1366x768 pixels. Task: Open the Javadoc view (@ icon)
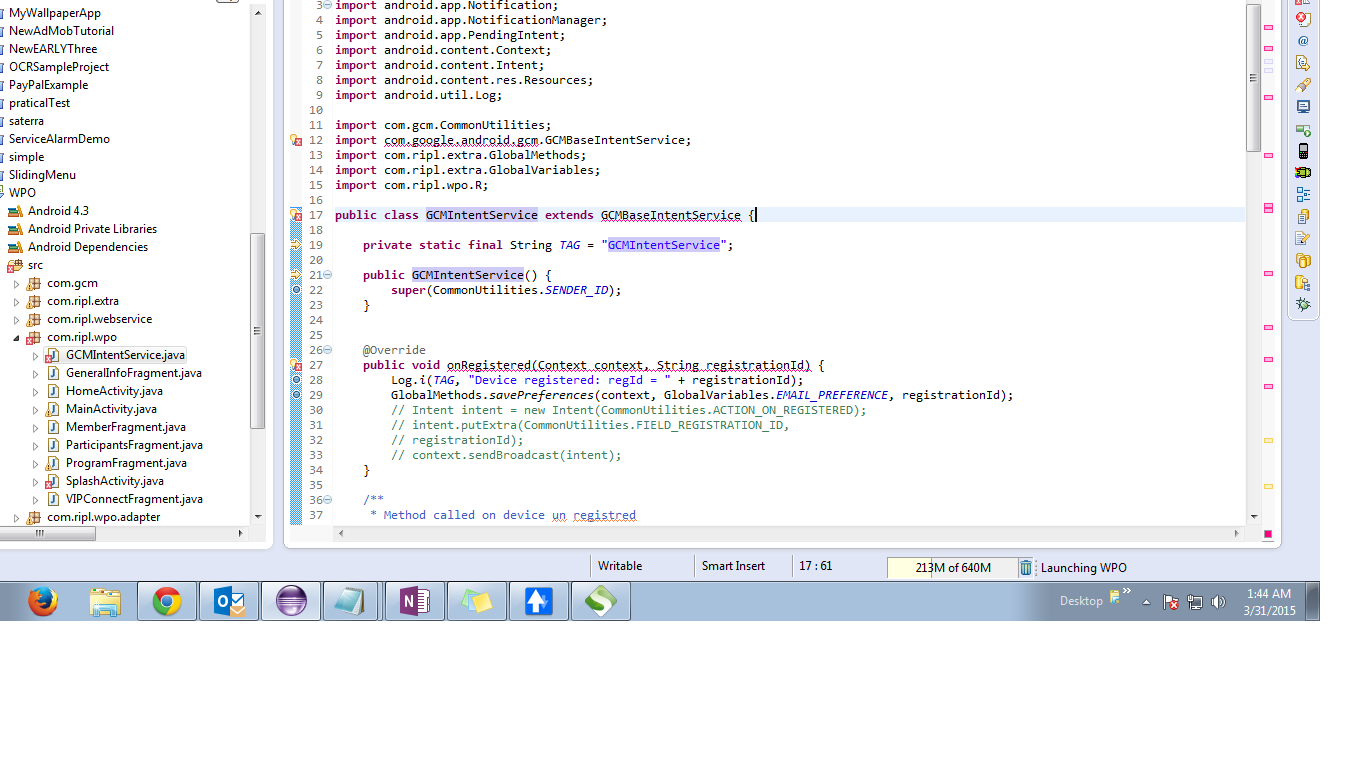point(1303,41)
